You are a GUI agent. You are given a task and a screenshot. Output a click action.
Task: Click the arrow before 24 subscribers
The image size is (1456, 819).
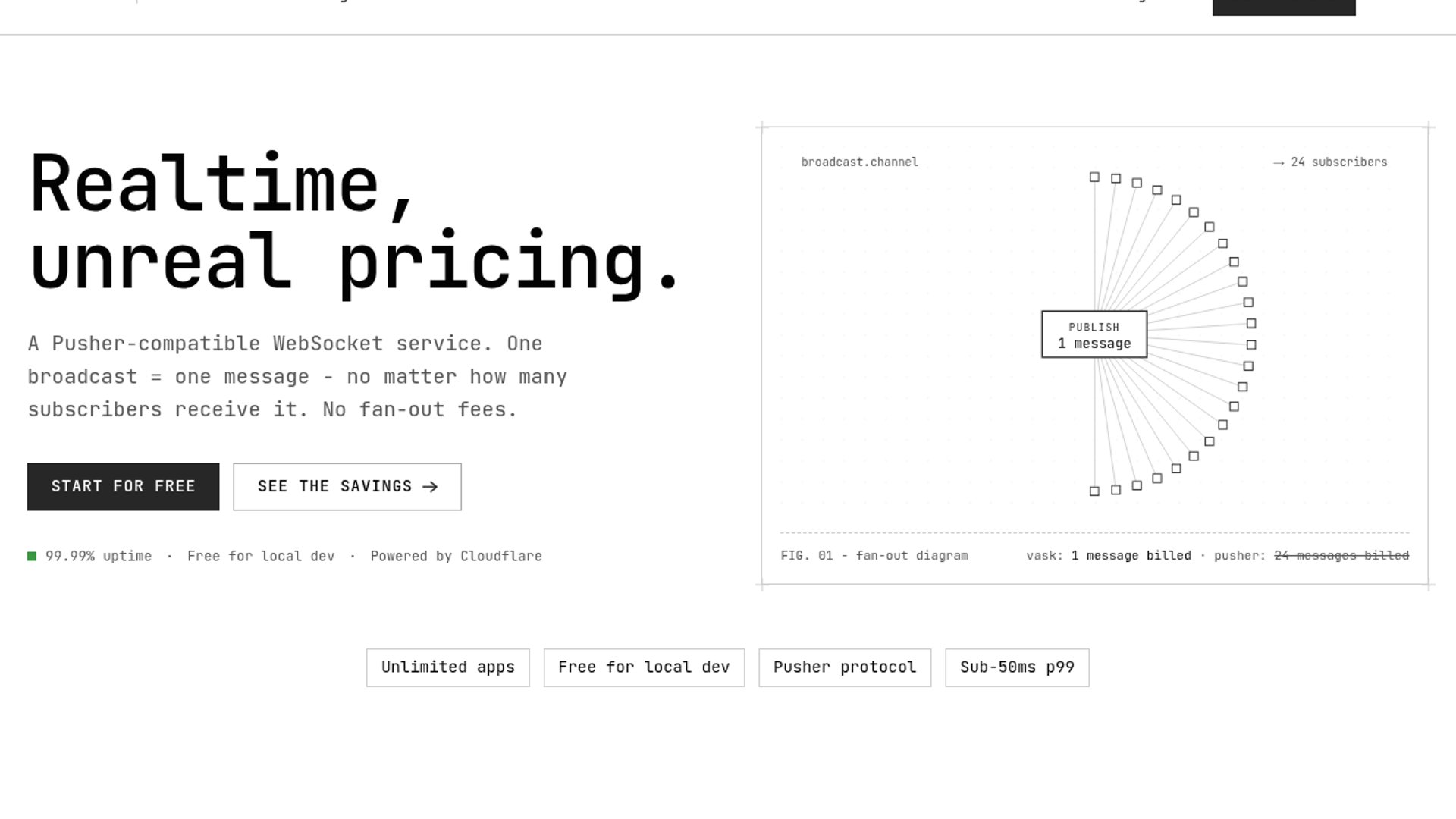tap(1279, 162)
